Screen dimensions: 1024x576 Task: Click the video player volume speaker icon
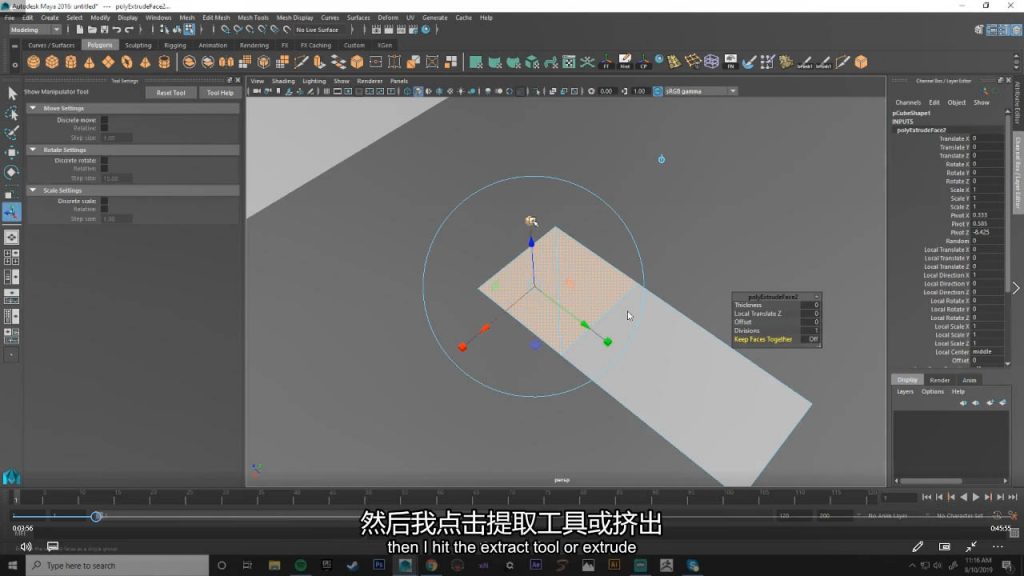pyautogui.click(x=25, y=547)
